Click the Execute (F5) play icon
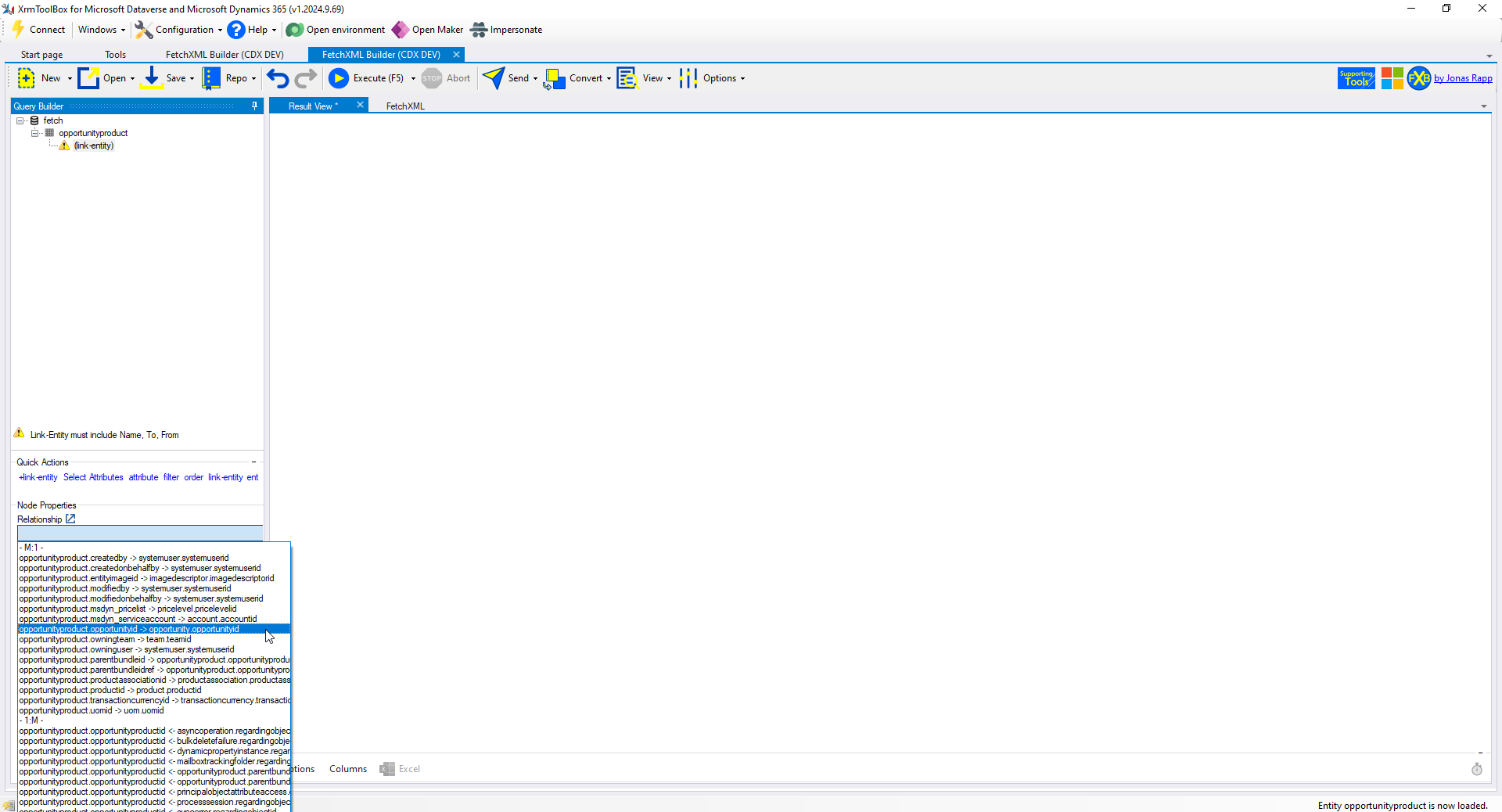The width and height of the screenshot is (1502, 812). coord(339,78)
